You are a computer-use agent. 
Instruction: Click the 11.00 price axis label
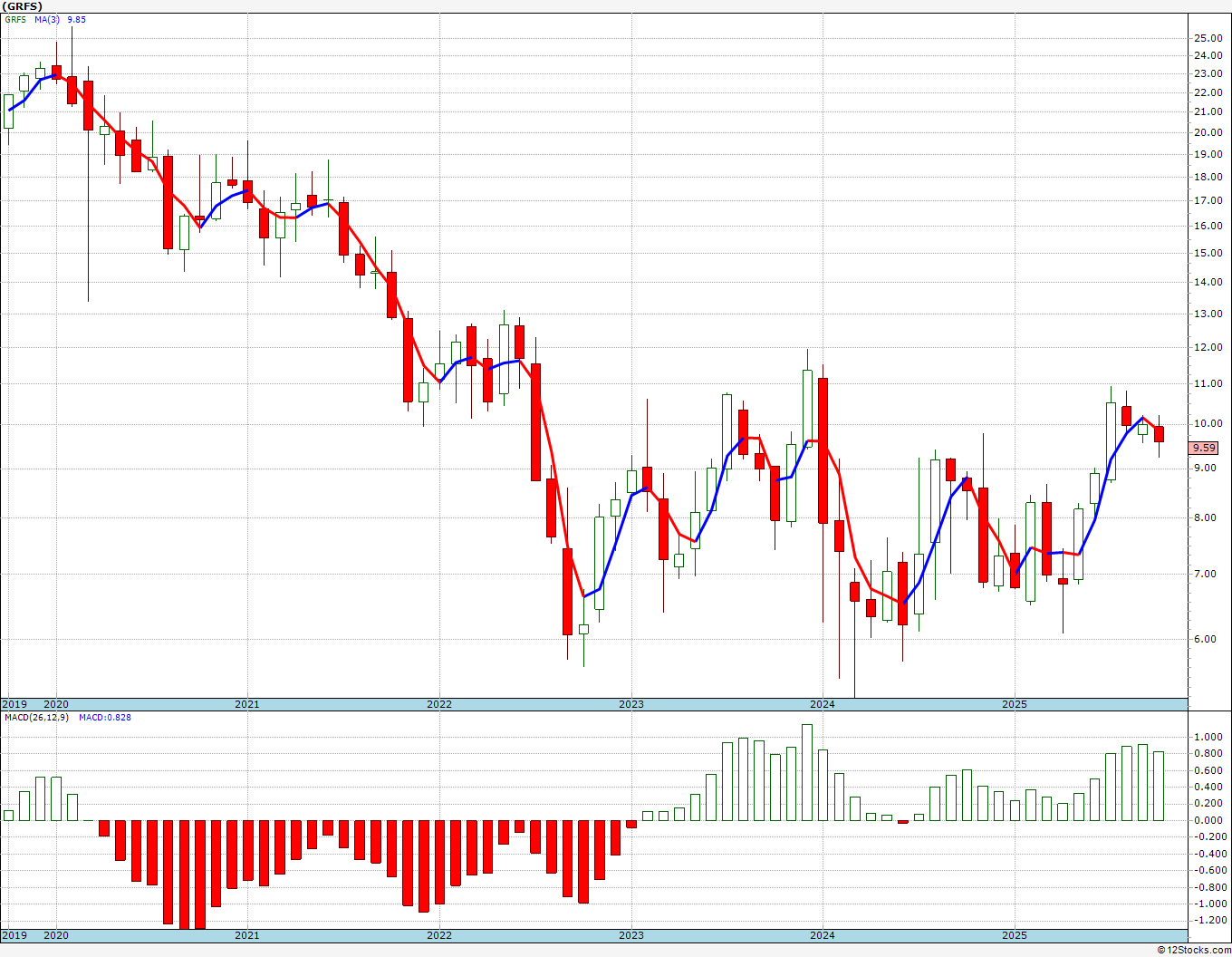(x=1208, y=383)
